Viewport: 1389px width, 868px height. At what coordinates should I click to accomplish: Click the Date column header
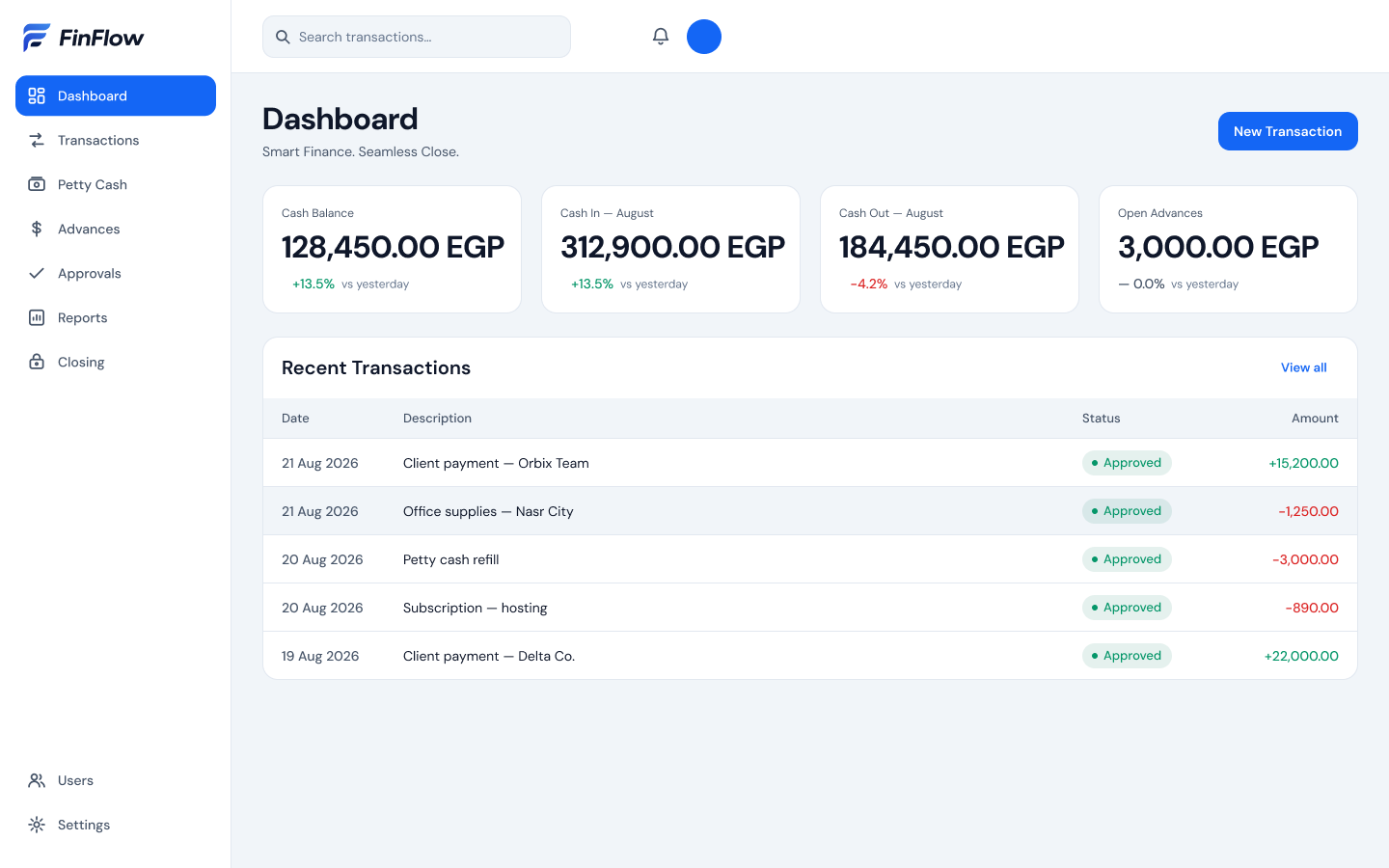(x=295, y=418)
